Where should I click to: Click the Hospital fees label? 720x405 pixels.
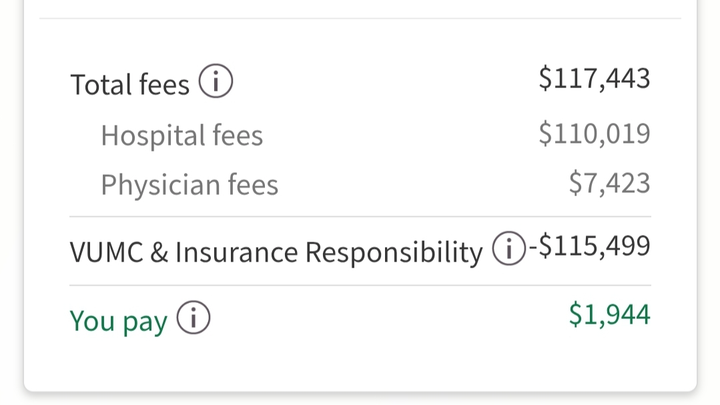pyautogui.click(x=181, y=136)
